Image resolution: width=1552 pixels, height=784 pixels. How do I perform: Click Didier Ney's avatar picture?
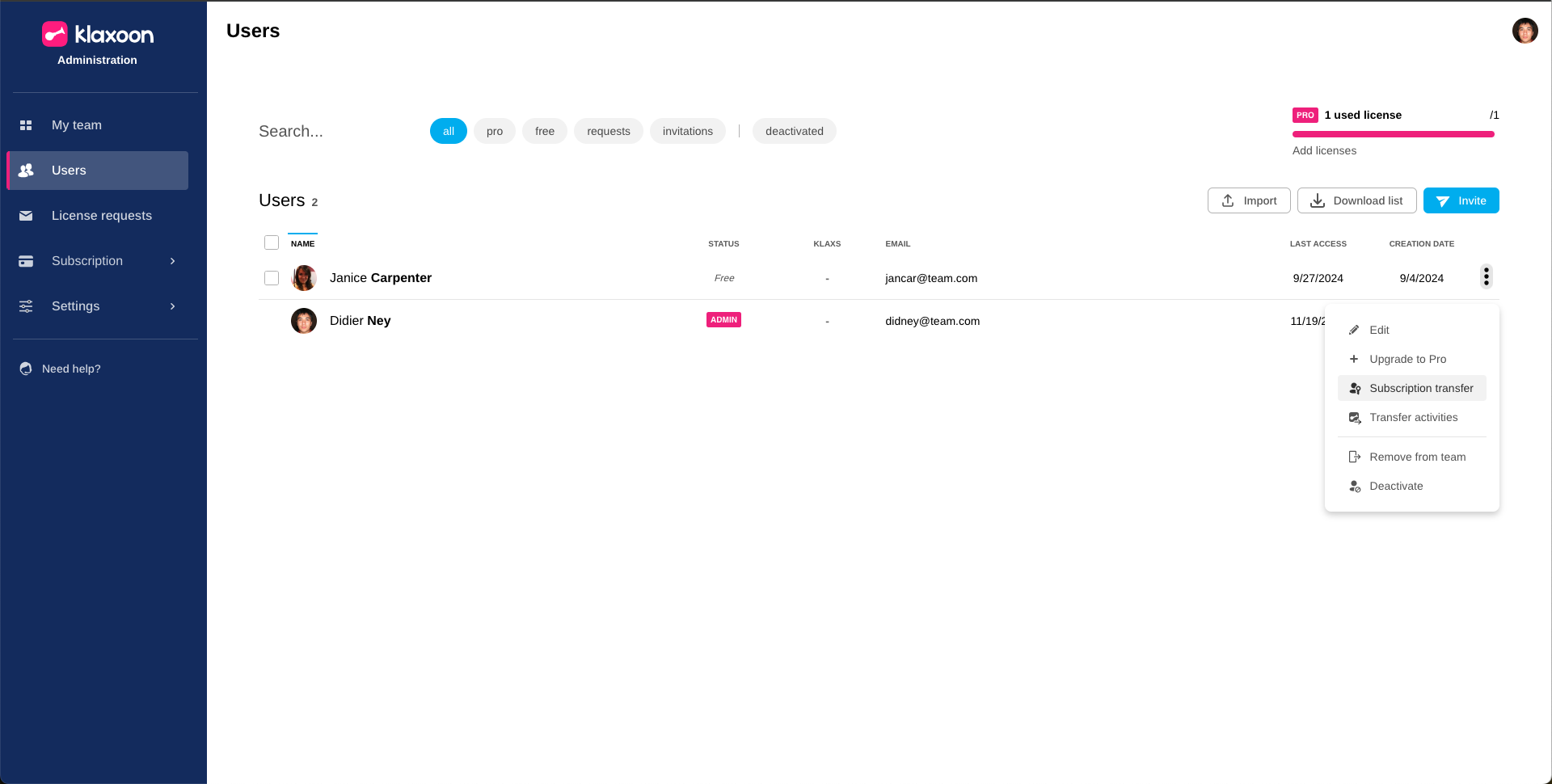coord(304,321)
